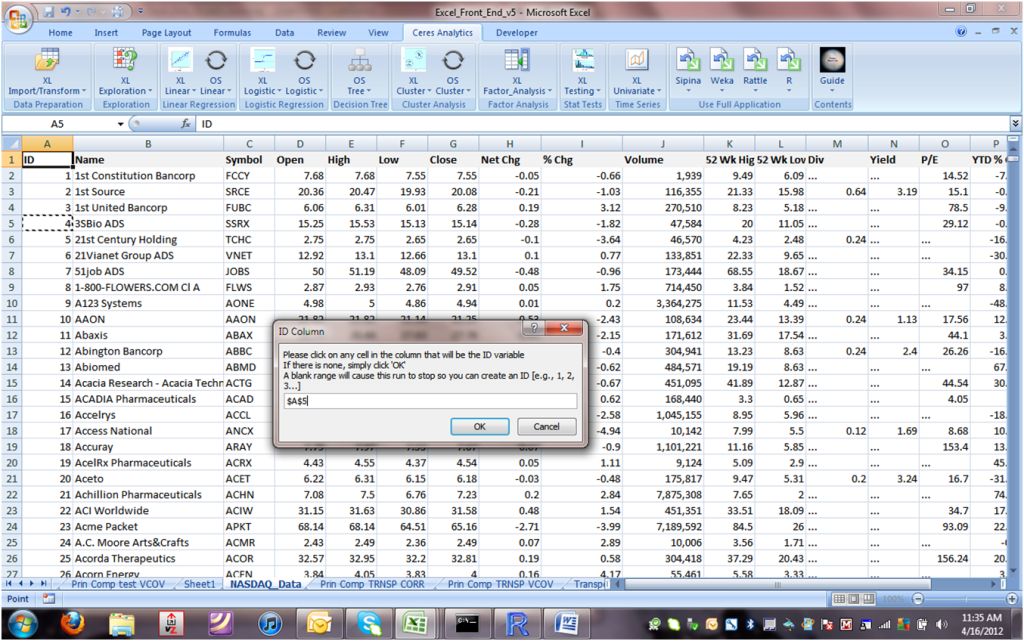Open the Formulas ribbon tab
The height and width of the screenshot is (641, 1024).
[x=232, y=33]
